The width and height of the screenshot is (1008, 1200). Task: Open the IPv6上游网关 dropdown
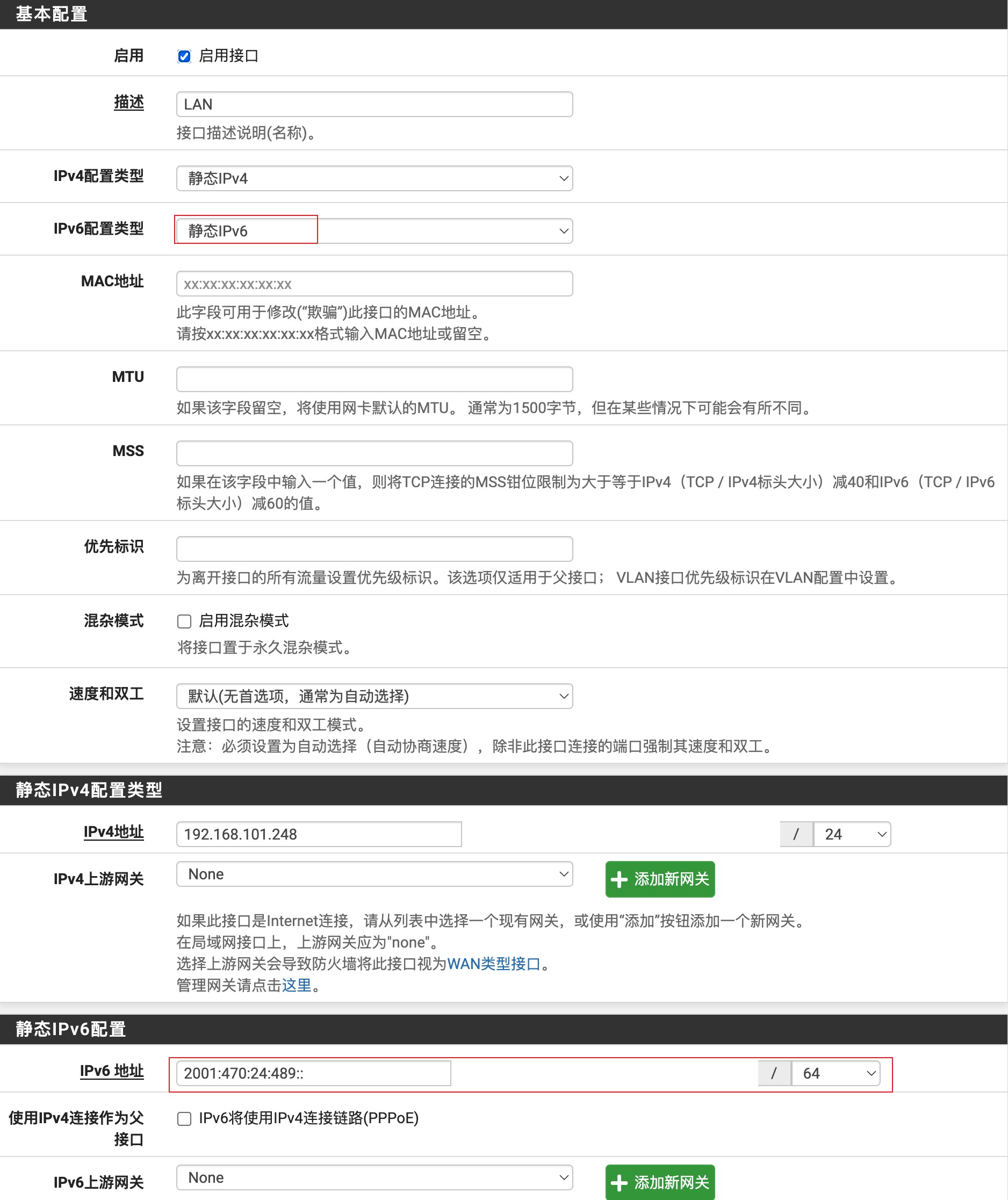375,1178
